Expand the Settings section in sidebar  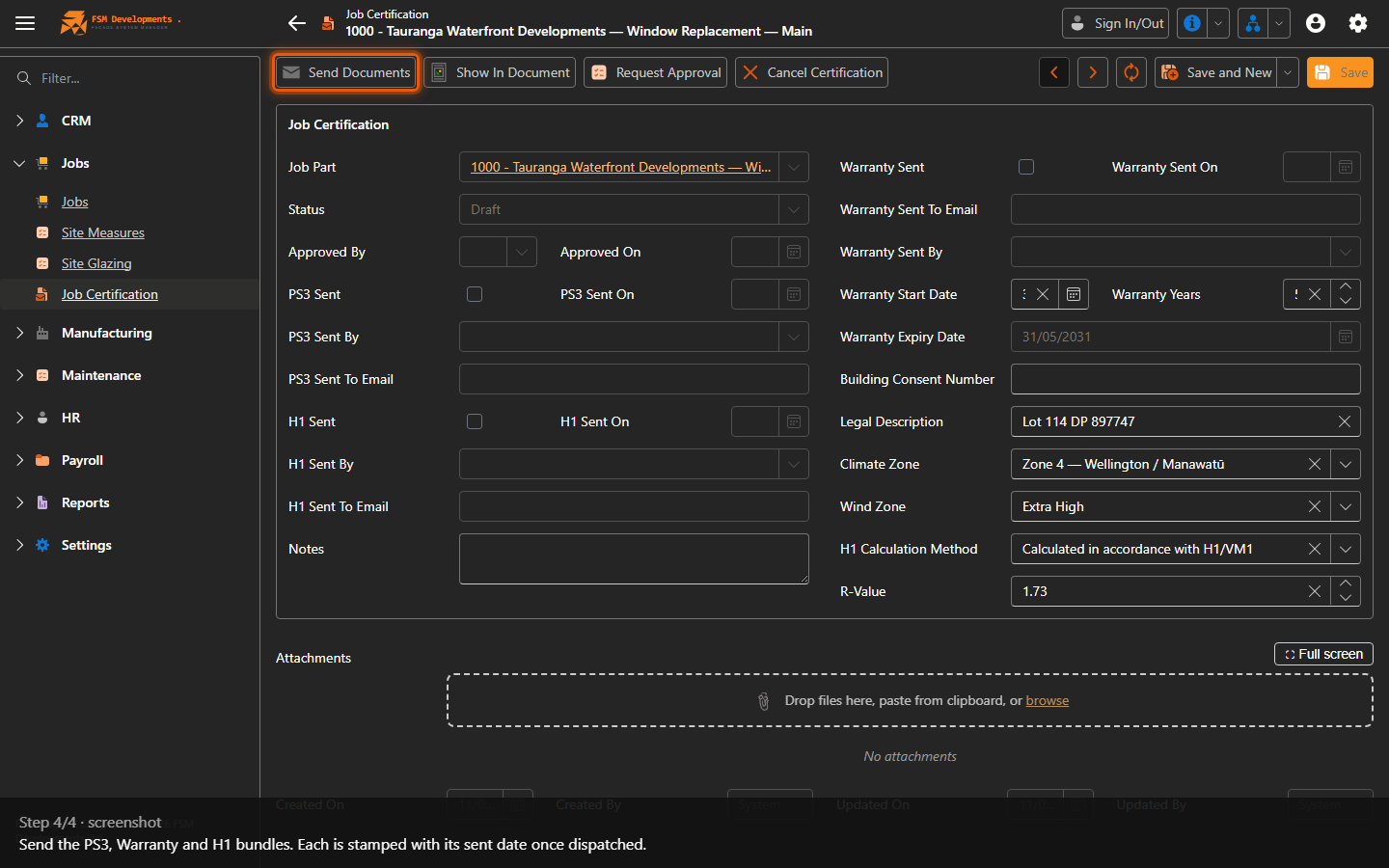point(19,545)
